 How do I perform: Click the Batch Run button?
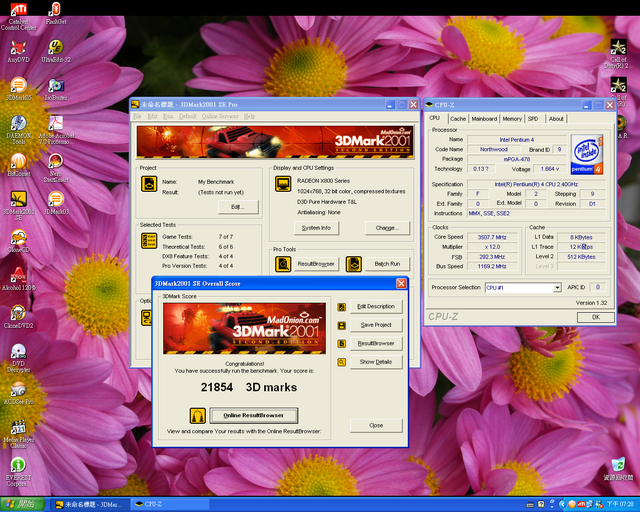(387, 264)
